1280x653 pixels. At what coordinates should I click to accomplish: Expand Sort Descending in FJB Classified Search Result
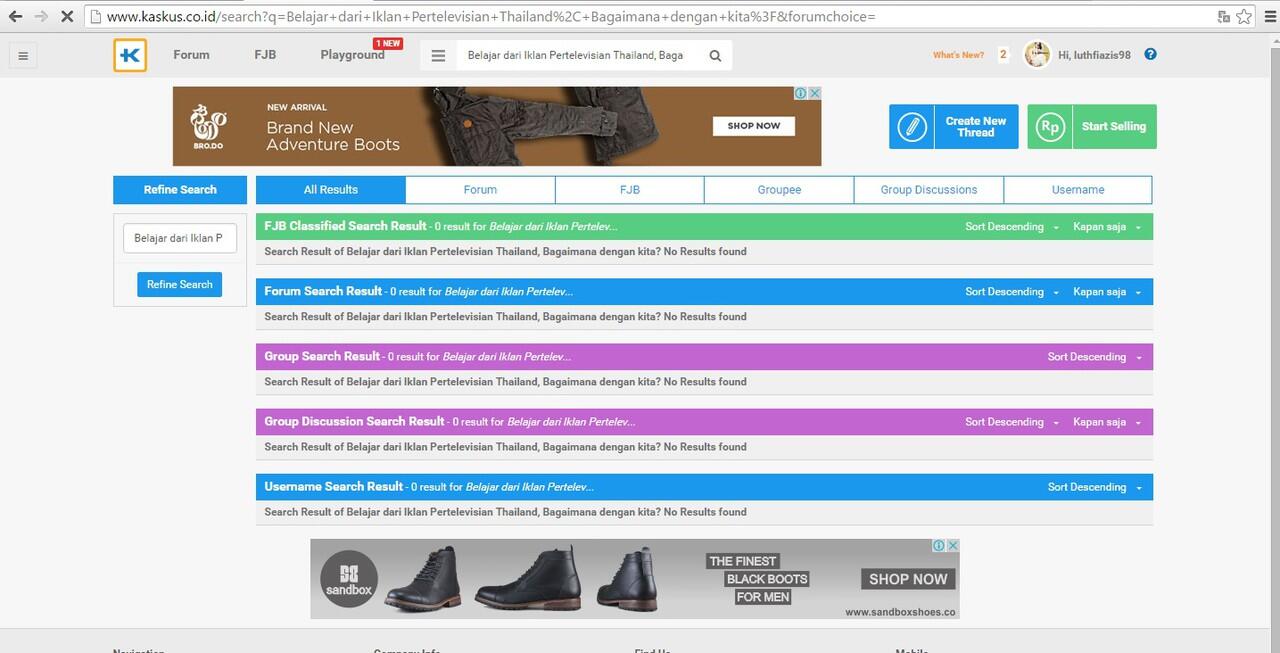1011,227
